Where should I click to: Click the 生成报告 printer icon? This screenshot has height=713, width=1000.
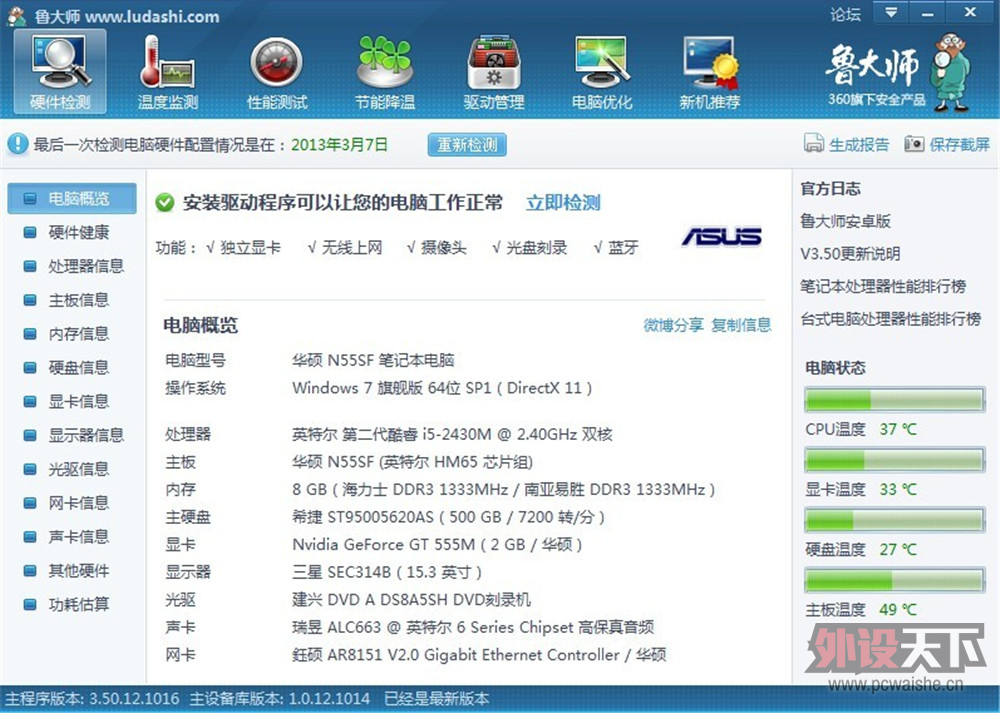[x=813, y=143]
